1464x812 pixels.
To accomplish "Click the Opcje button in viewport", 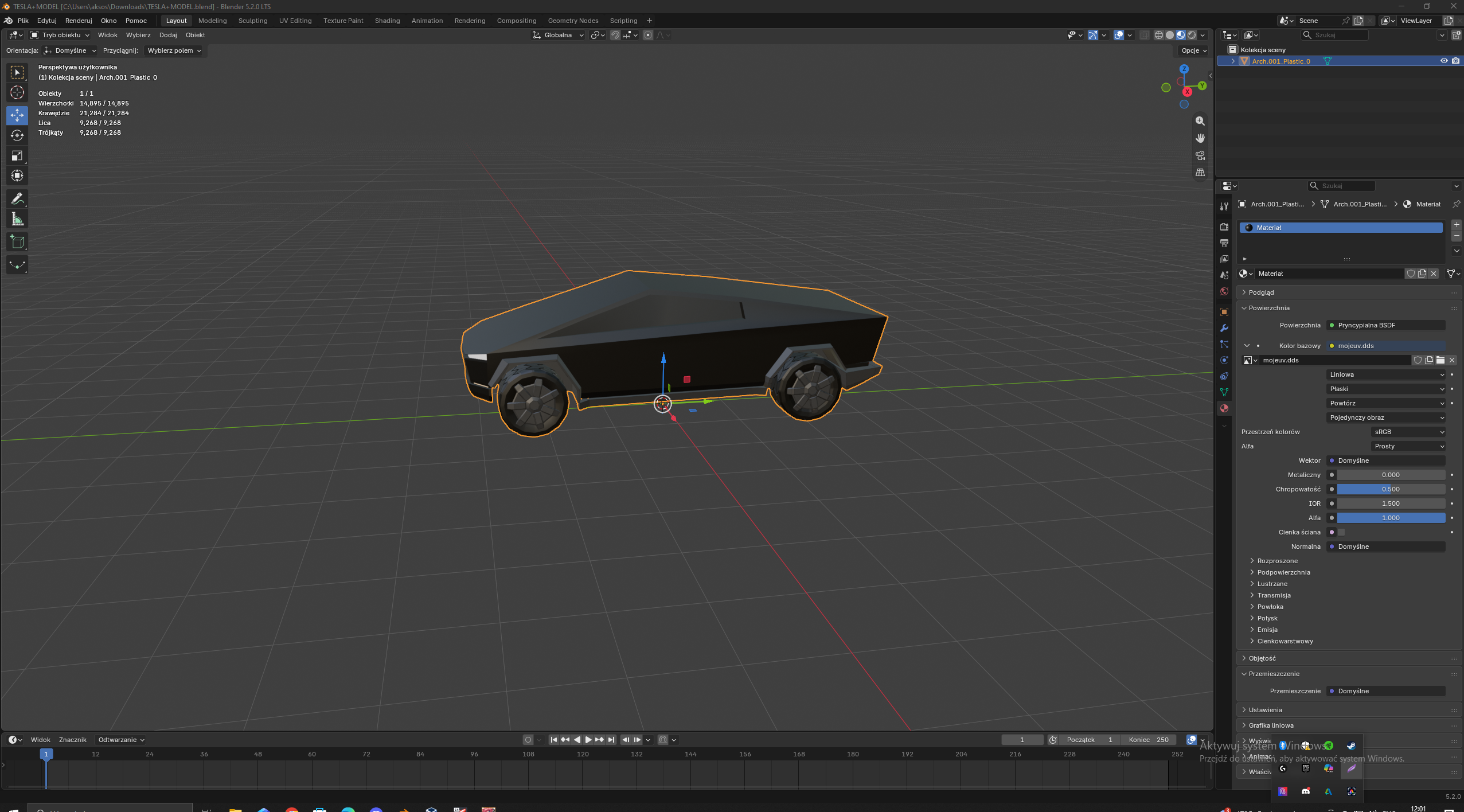I will (1194, 50).
